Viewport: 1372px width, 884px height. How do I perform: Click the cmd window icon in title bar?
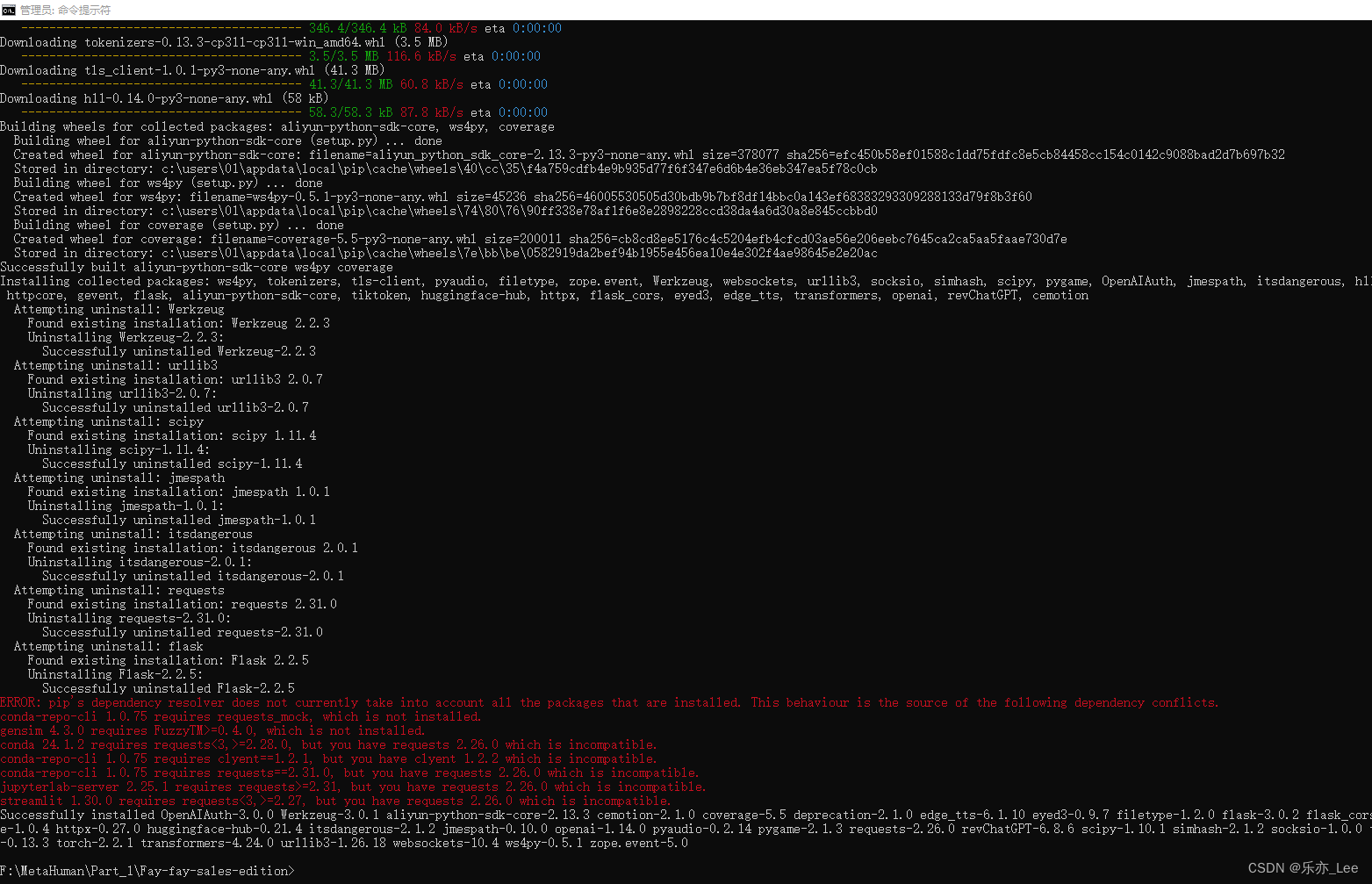9,10
